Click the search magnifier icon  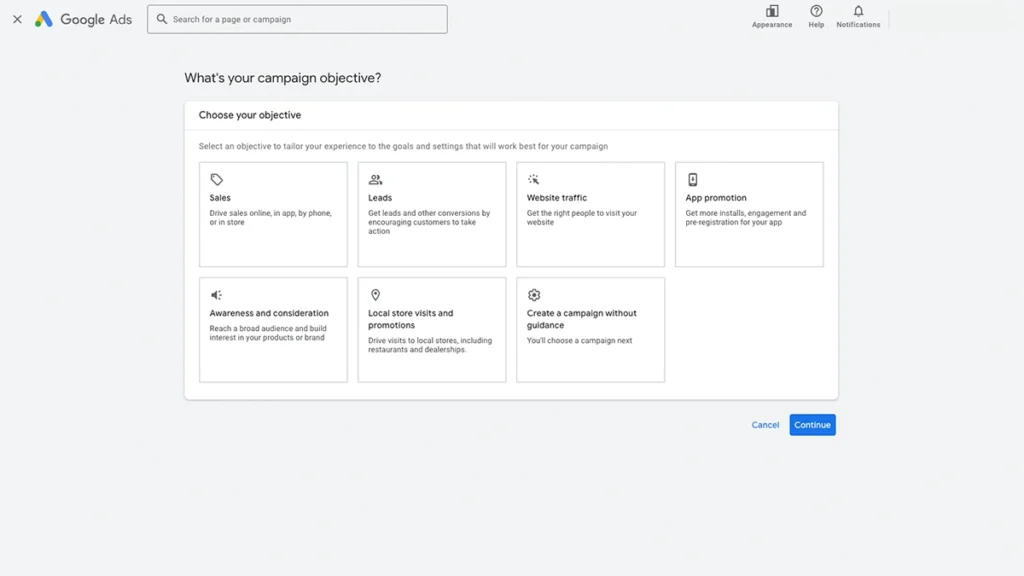[x=161, y=19]
